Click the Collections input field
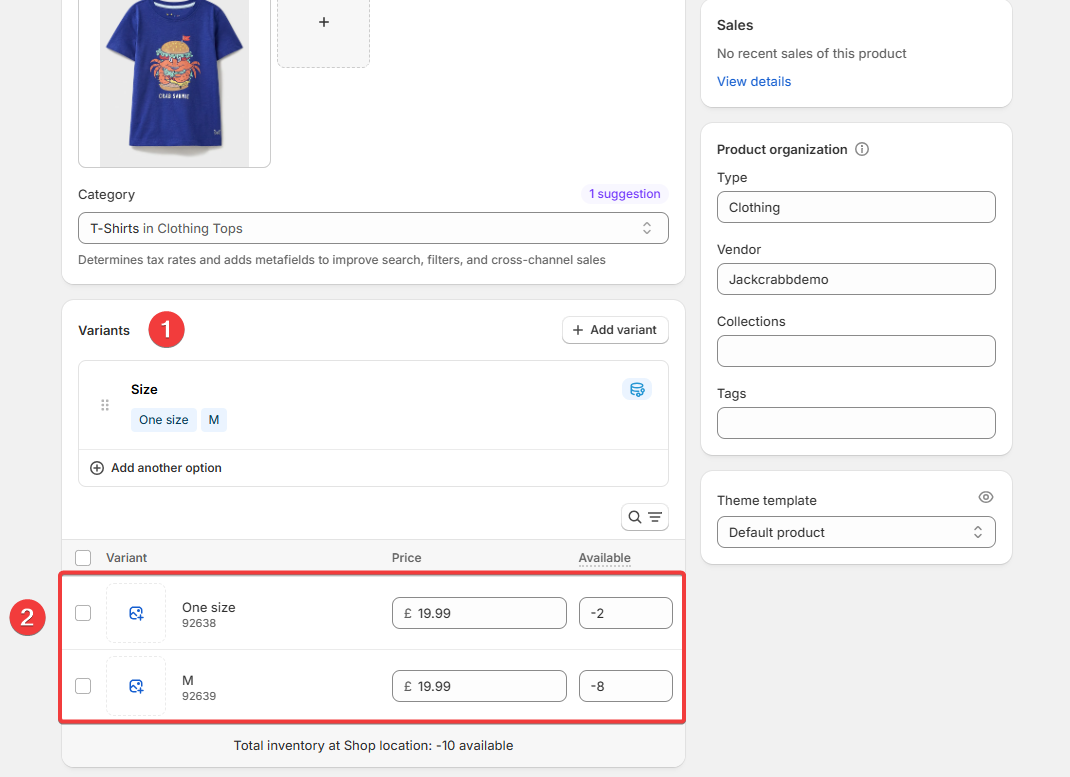1070x777 pixels. pos(856,351)
